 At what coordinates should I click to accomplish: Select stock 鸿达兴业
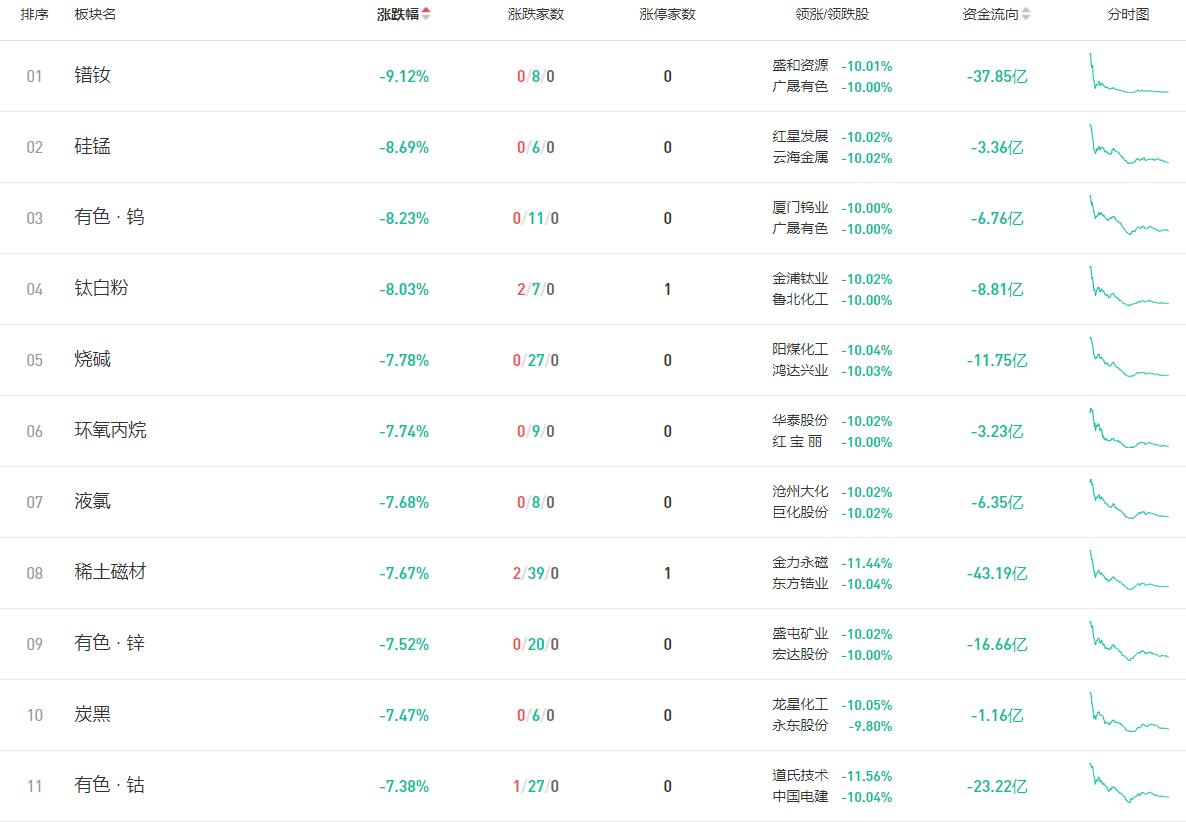pyautogui.click(x=800, y=371)
